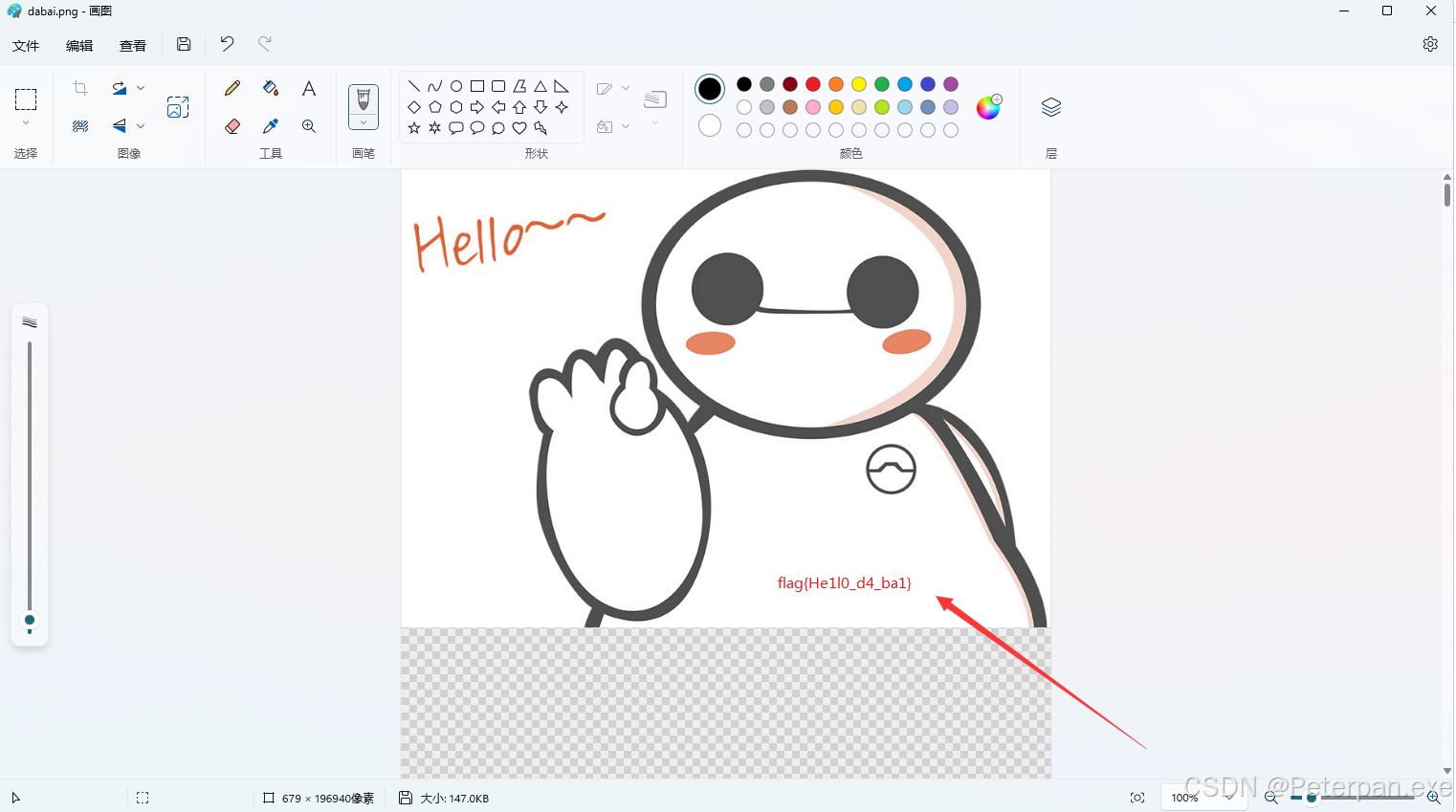Screen dimensions: 1456x812
Task: Select the Eraser tool
Action: tap(232, 126)
